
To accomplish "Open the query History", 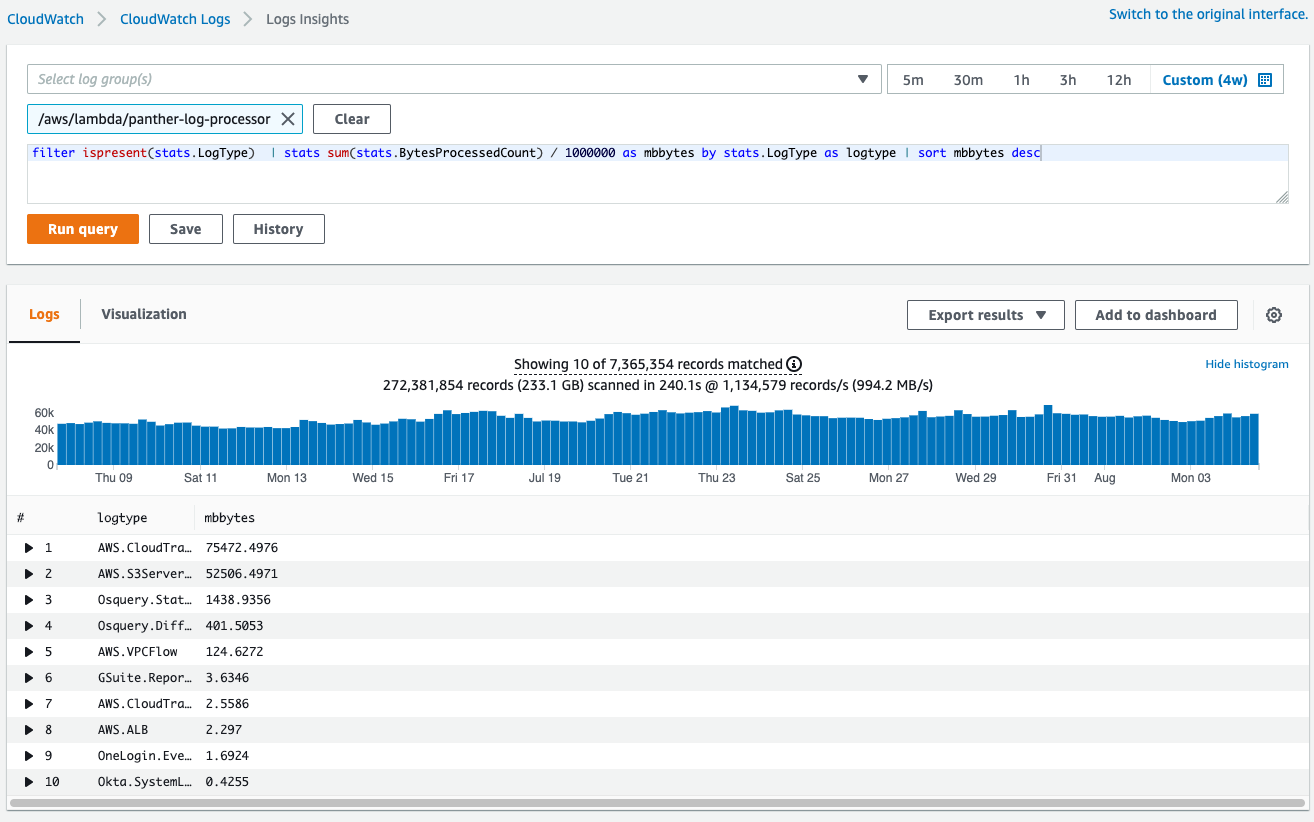I will 278,228.
